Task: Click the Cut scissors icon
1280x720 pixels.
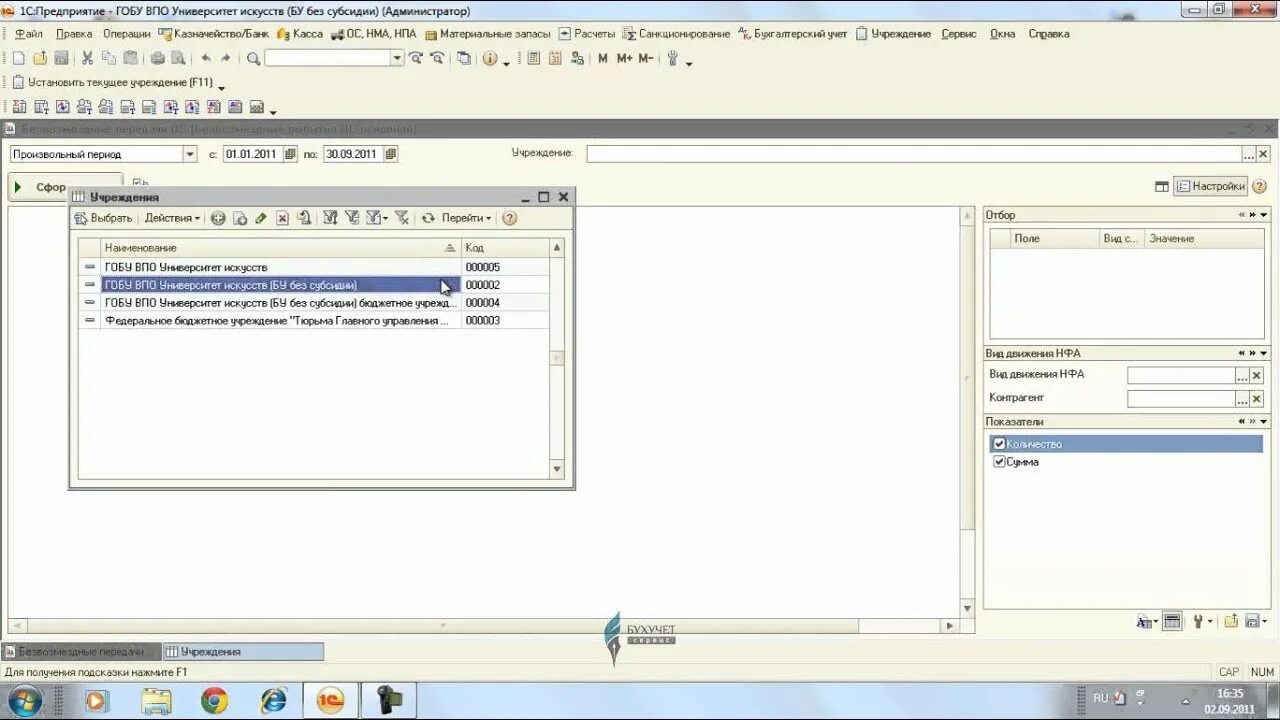Action: (87, 59)
